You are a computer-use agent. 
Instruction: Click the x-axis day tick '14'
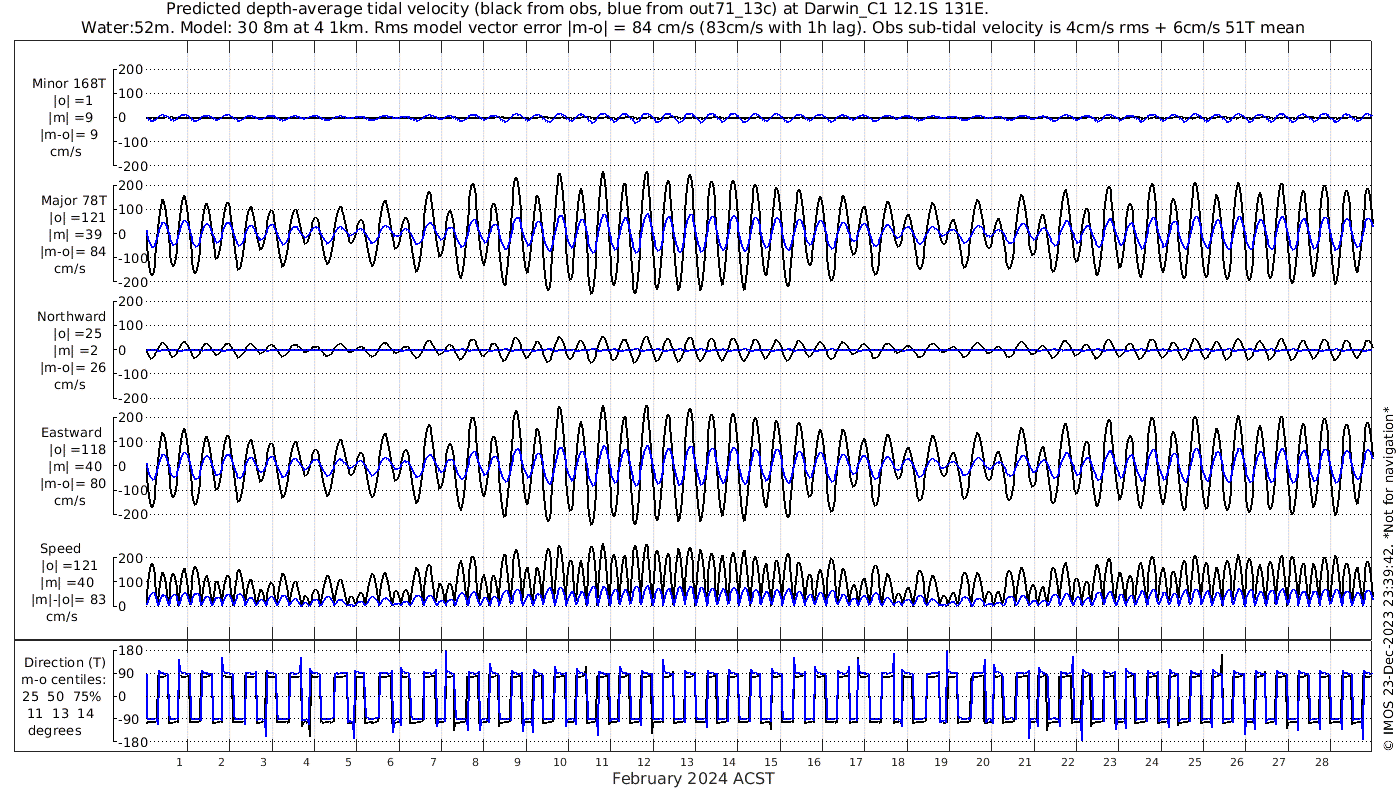(x=729, y=762)
